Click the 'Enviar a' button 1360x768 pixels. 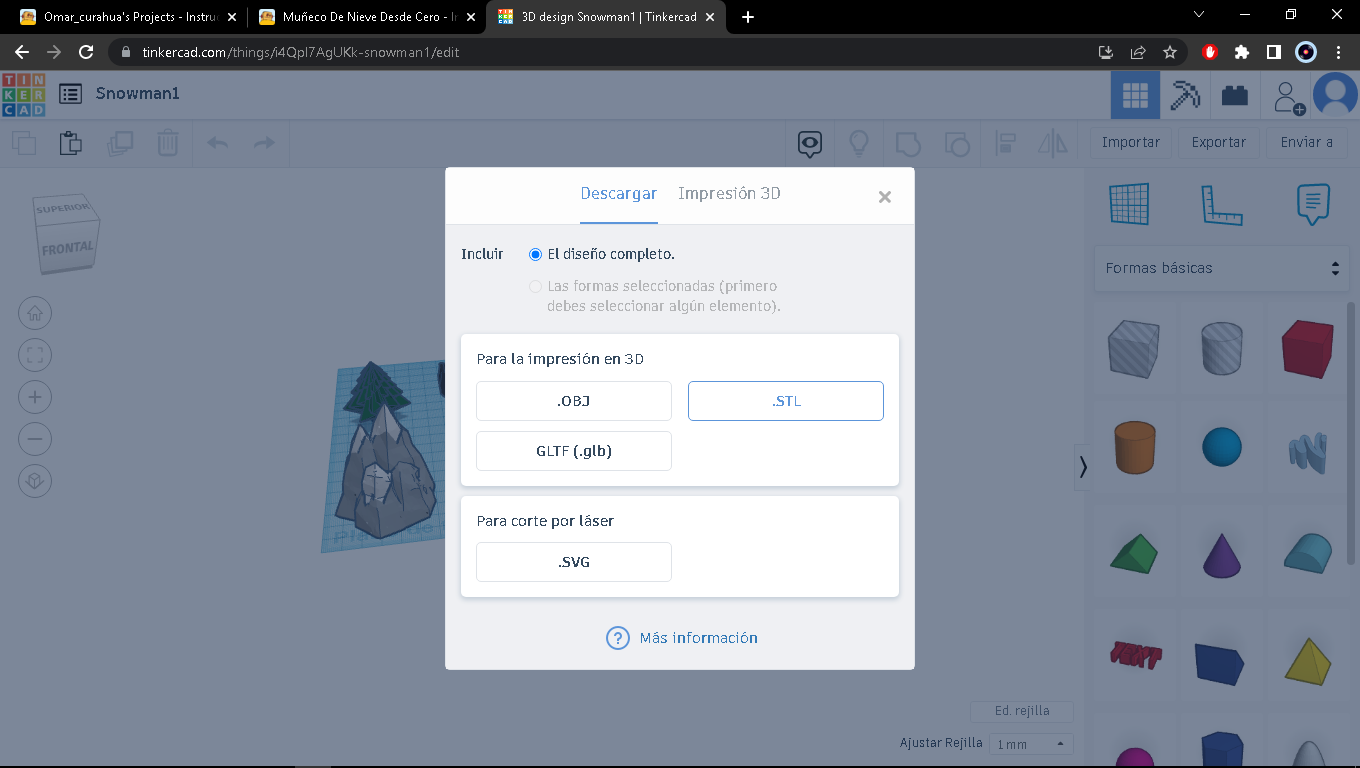(x=1307, y=142)
